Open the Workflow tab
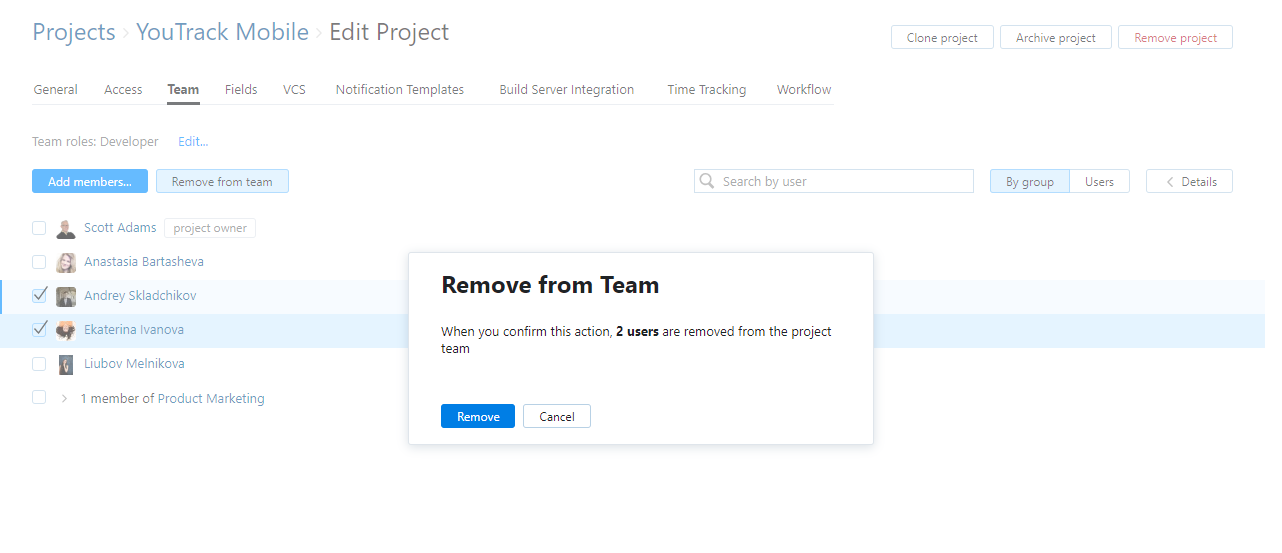Image resolution: width=1282 pixels, height=553 pixels. pos(804,90)
